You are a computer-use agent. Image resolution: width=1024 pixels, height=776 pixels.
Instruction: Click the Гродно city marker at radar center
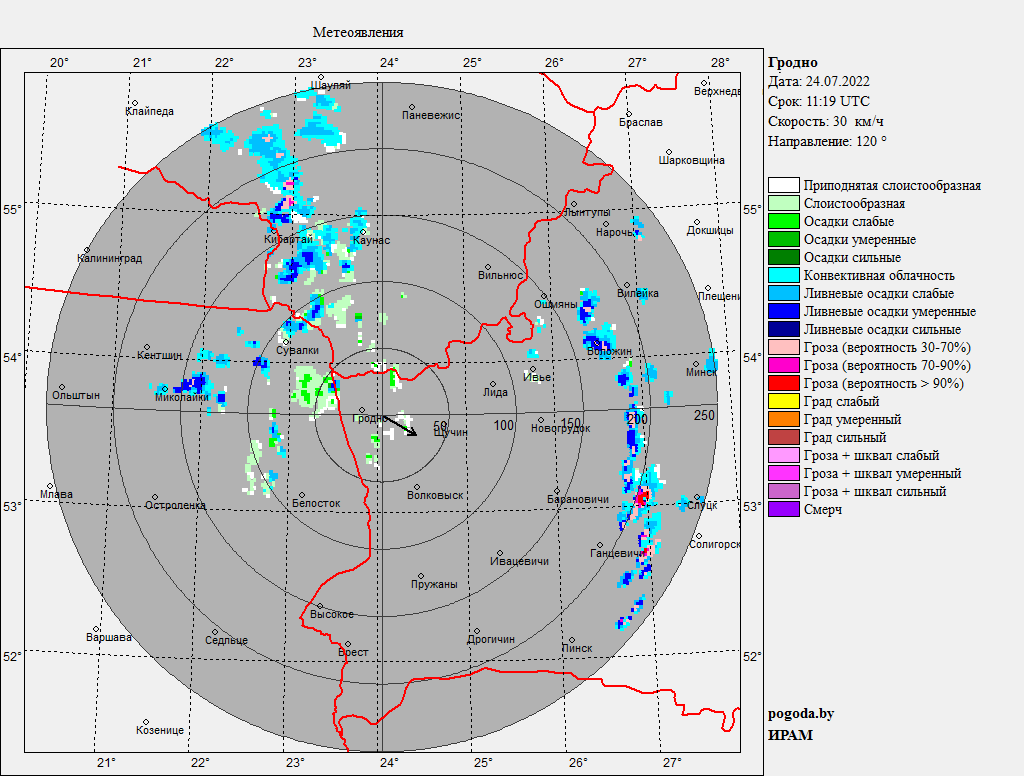[362, 409]
